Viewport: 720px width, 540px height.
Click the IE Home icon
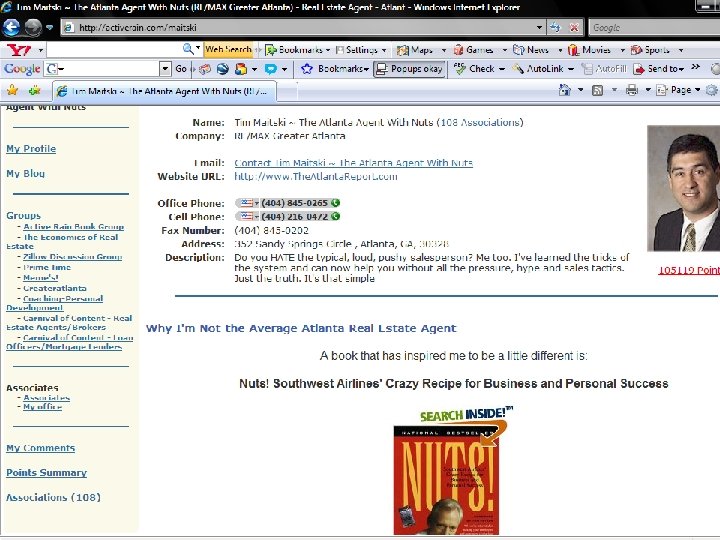coord(564,90)
